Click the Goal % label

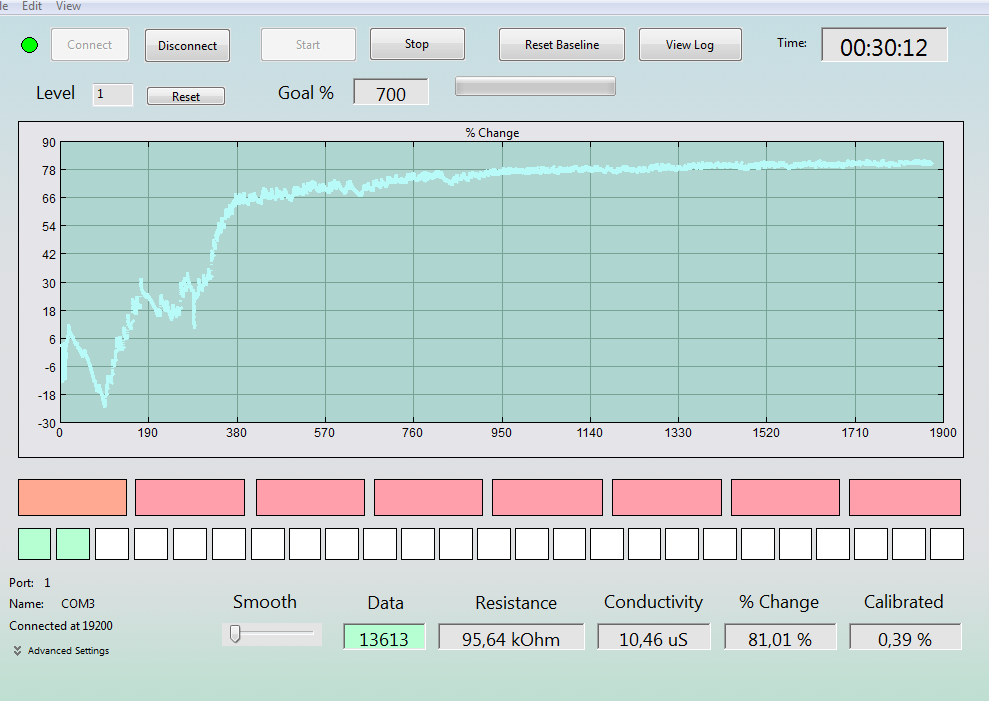[306, 93]
